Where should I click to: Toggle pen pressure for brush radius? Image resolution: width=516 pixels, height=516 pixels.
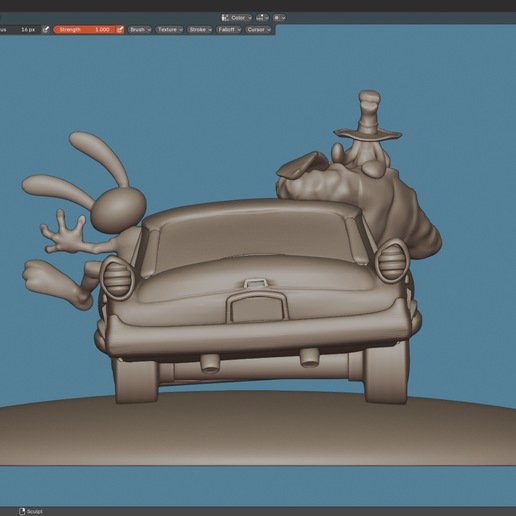click(46, 30)
